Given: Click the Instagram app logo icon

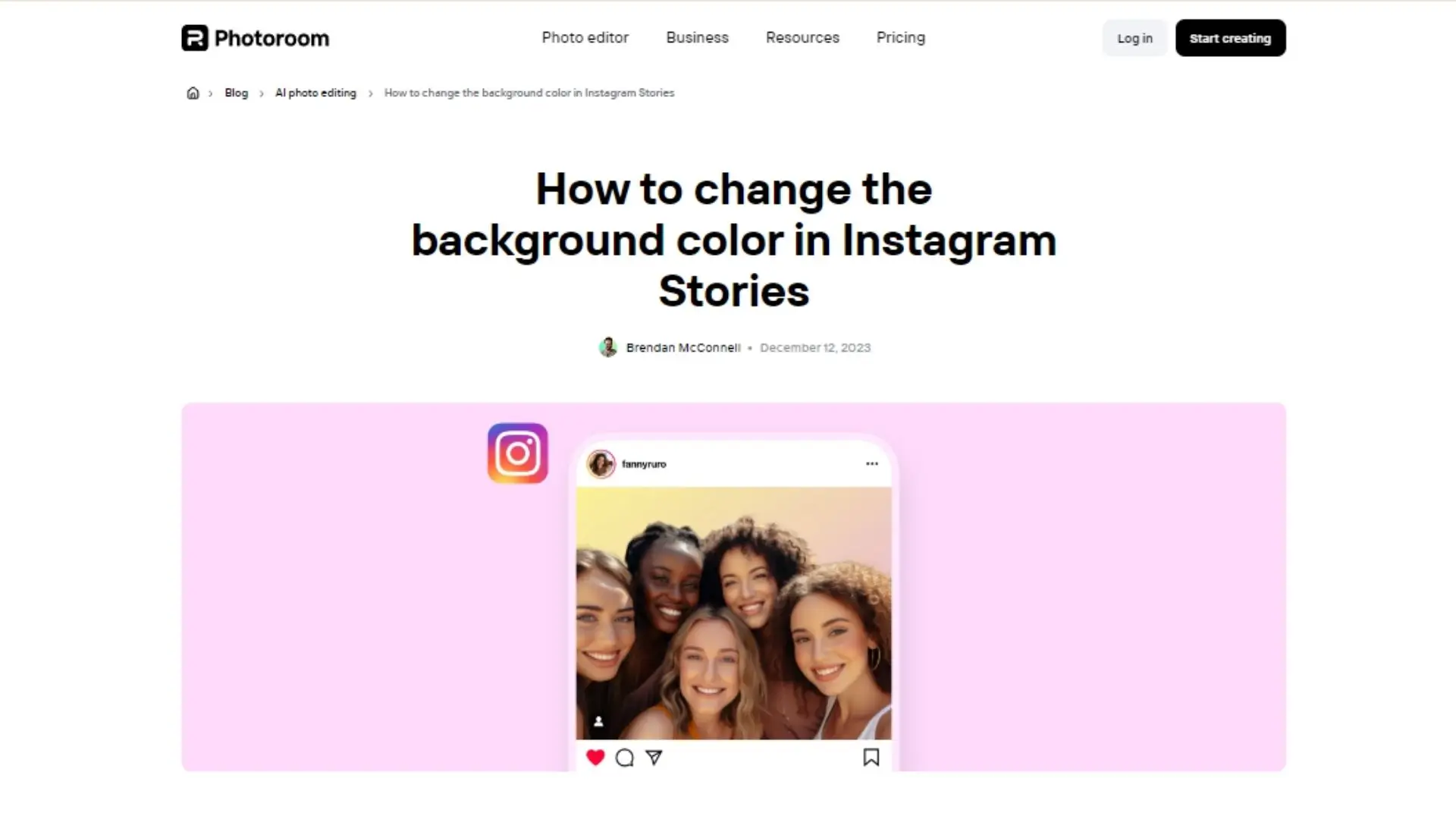Looking at the screenshot, I should coord(518,453).
